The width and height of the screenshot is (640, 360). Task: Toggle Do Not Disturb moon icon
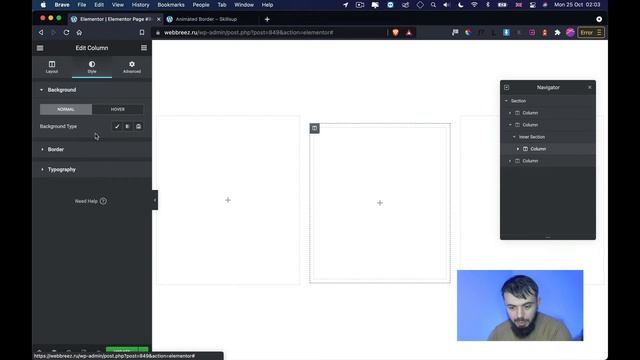[x=460, y=5]
